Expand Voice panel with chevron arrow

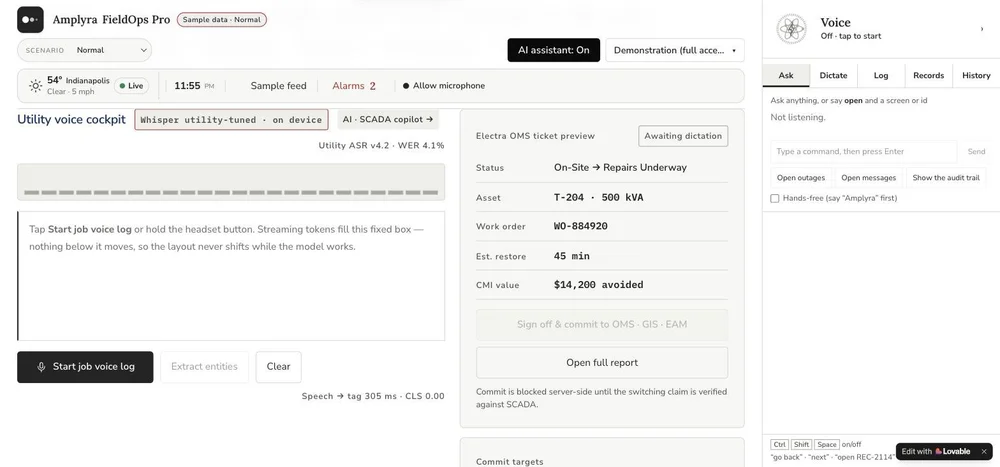[x=982, y=29]
